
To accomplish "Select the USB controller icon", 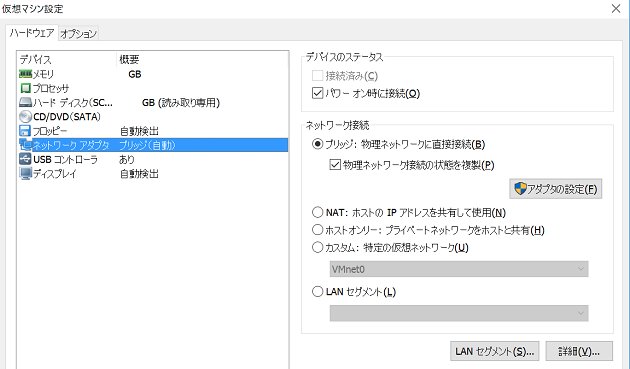I will pyautogui.click(x=25, y=159).
